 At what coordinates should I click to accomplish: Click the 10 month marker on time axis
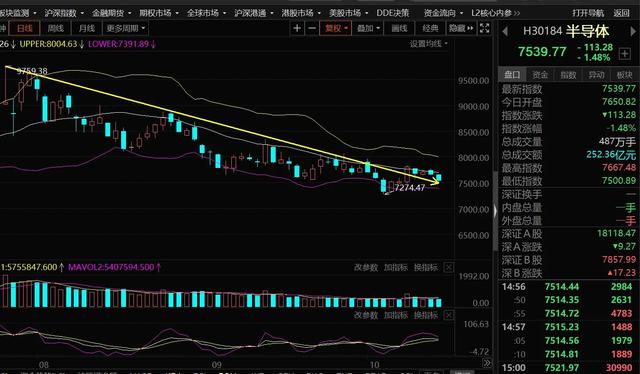[x=374, y=365]
